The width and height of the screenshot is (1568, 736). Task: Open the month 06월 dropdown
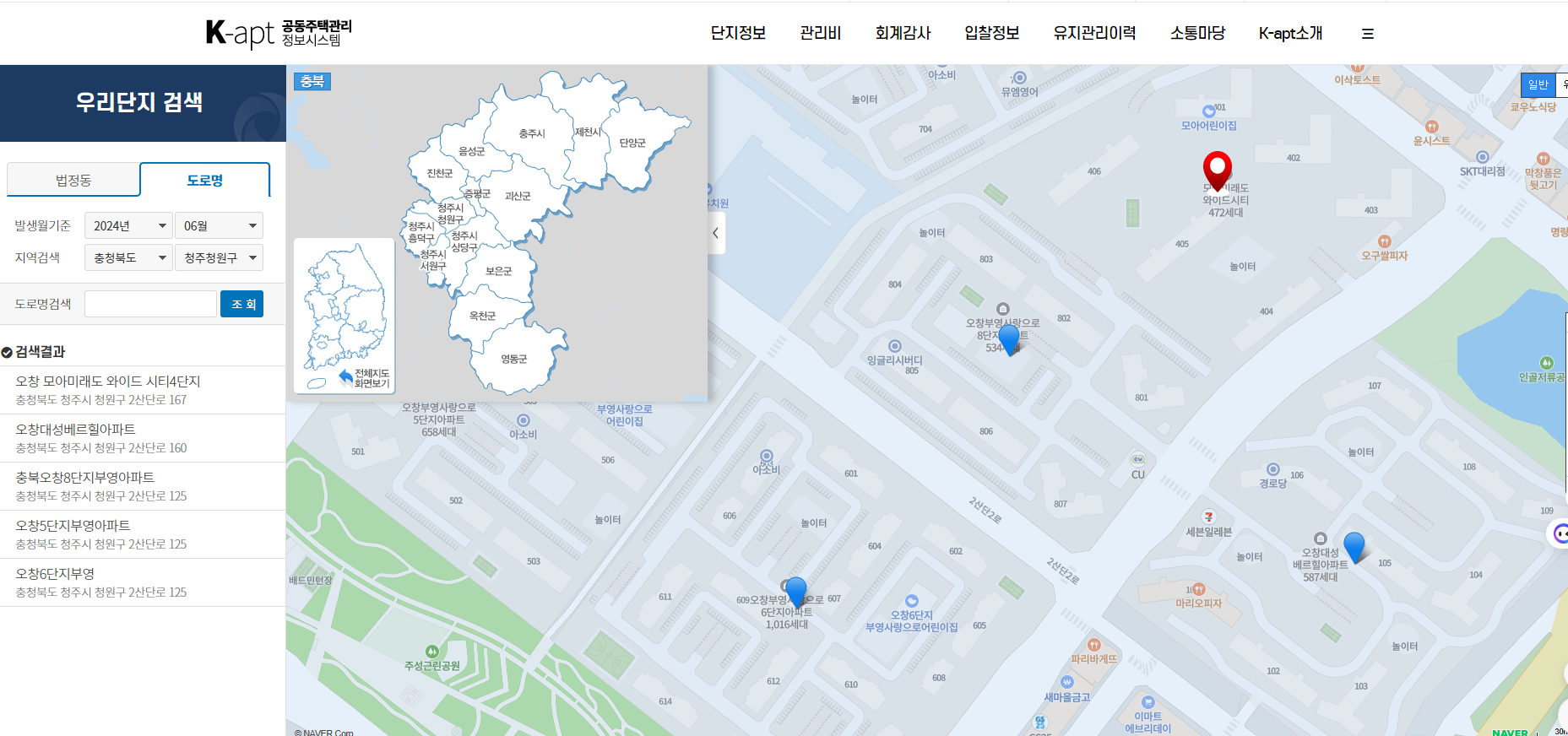(x=219, y=225)
